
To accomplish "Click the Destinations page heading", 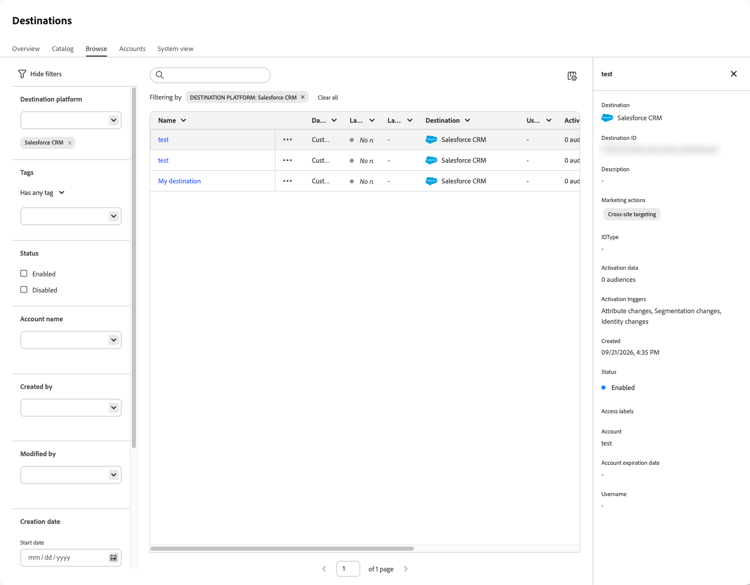I will click(x=42, y=21).
